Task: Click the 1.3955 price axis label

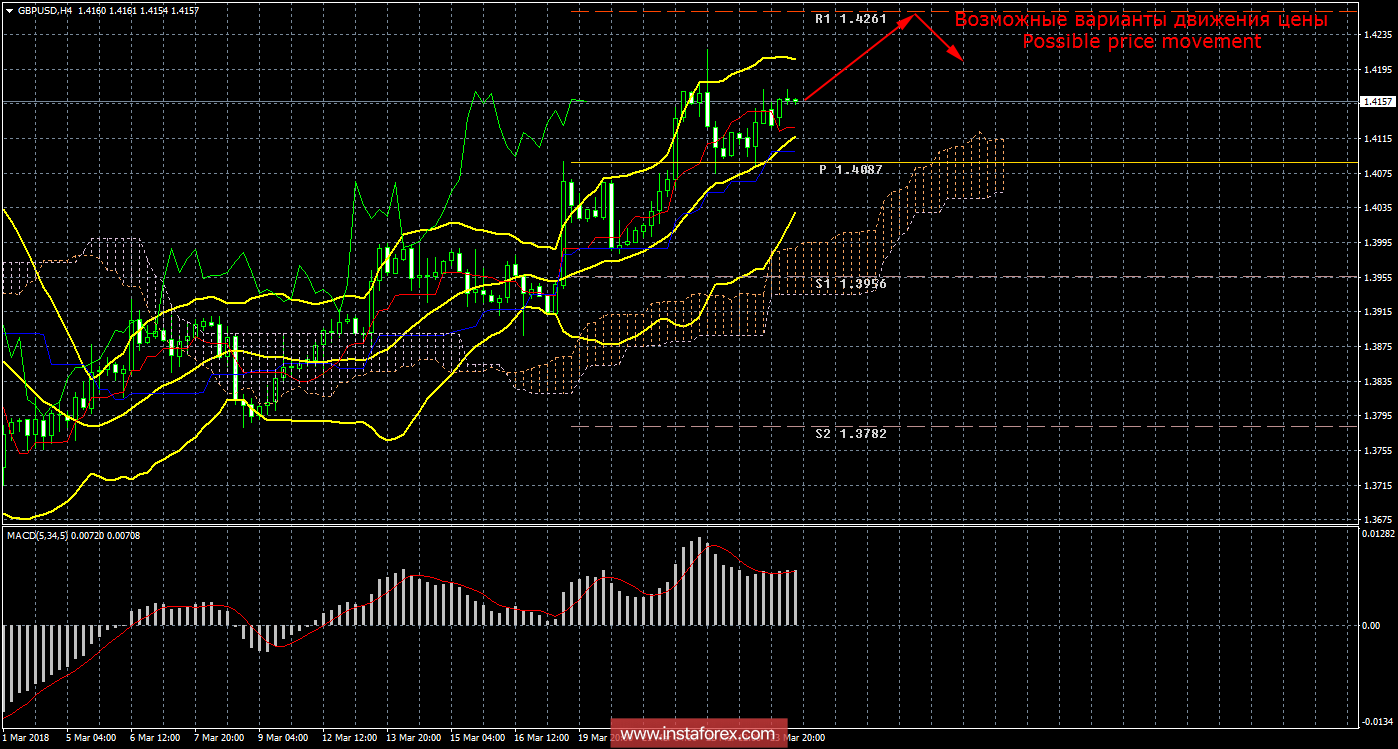Action: pos(1377,278)
